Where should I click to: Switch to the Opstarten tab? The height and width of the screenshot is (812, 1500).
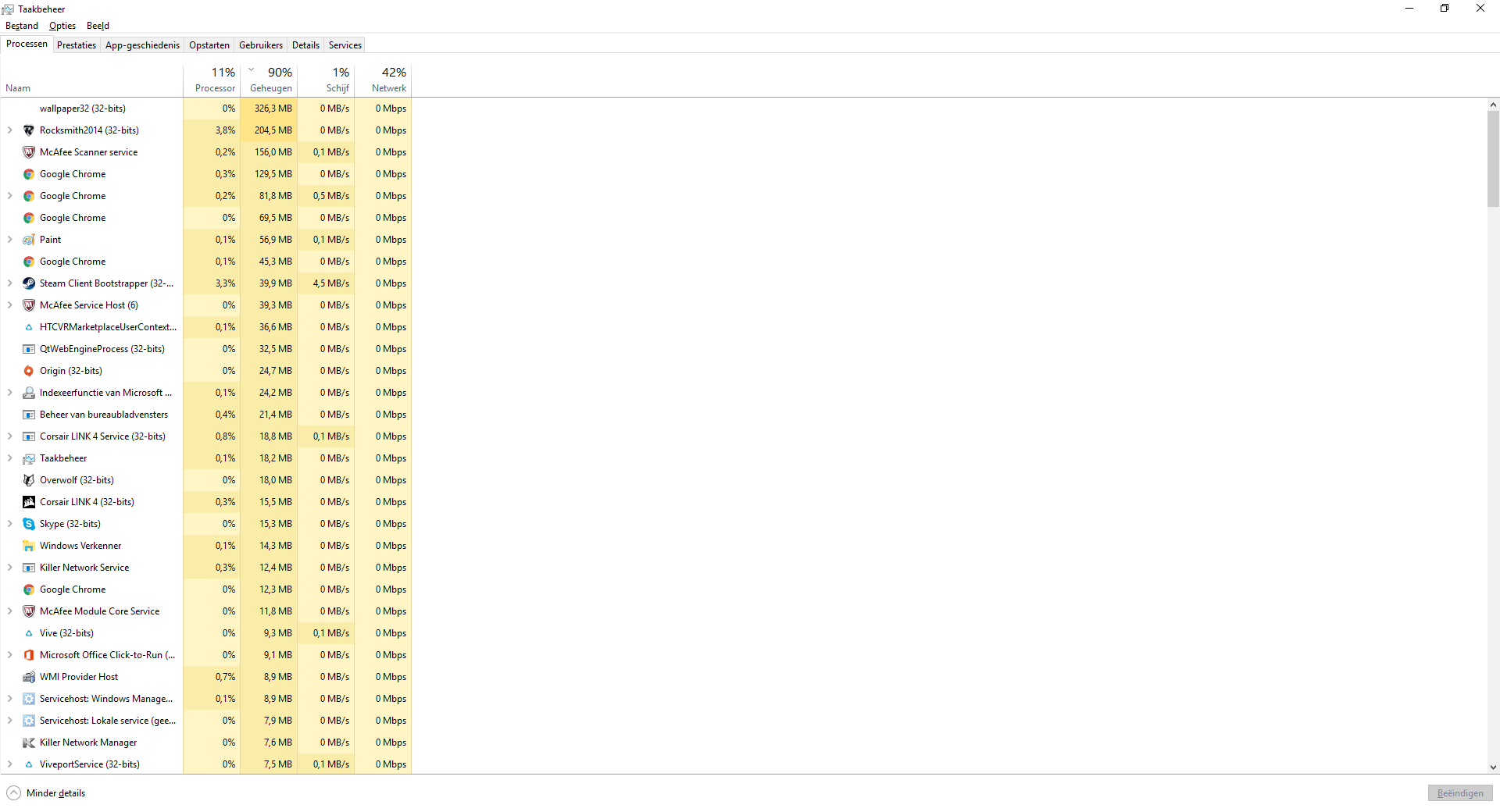tap(209, 45)
